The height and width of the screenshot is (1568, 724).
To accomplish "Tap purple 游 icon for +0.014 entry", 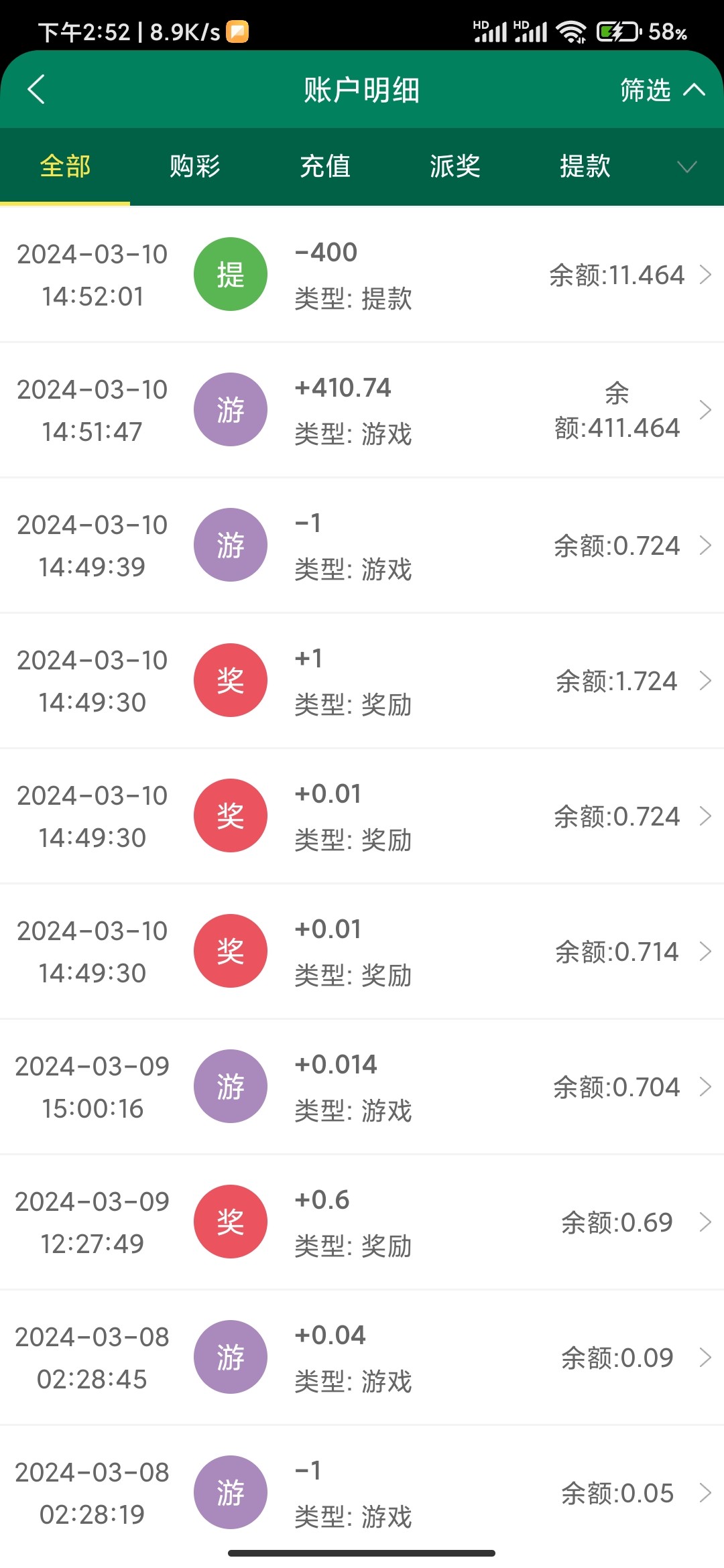I will tap(230, 1086).
